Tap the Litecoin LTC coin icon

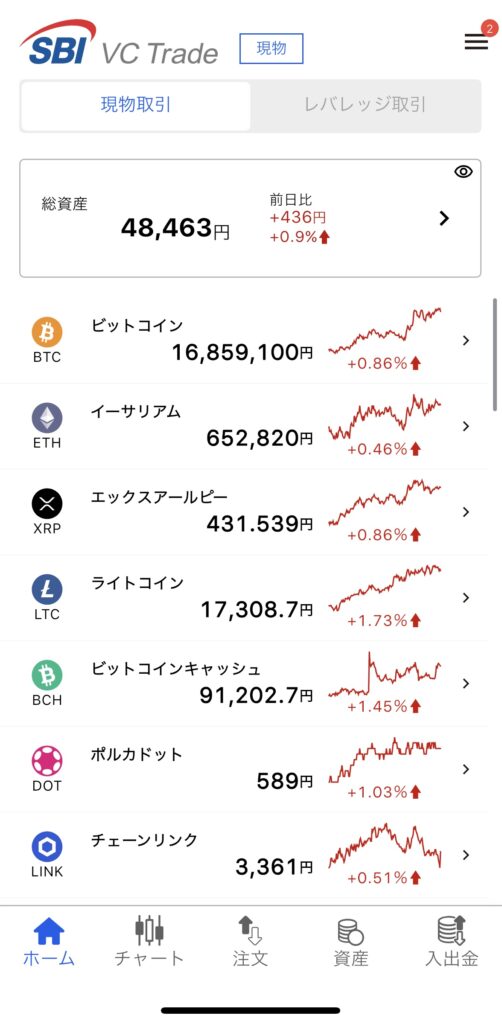click(47, 589)
